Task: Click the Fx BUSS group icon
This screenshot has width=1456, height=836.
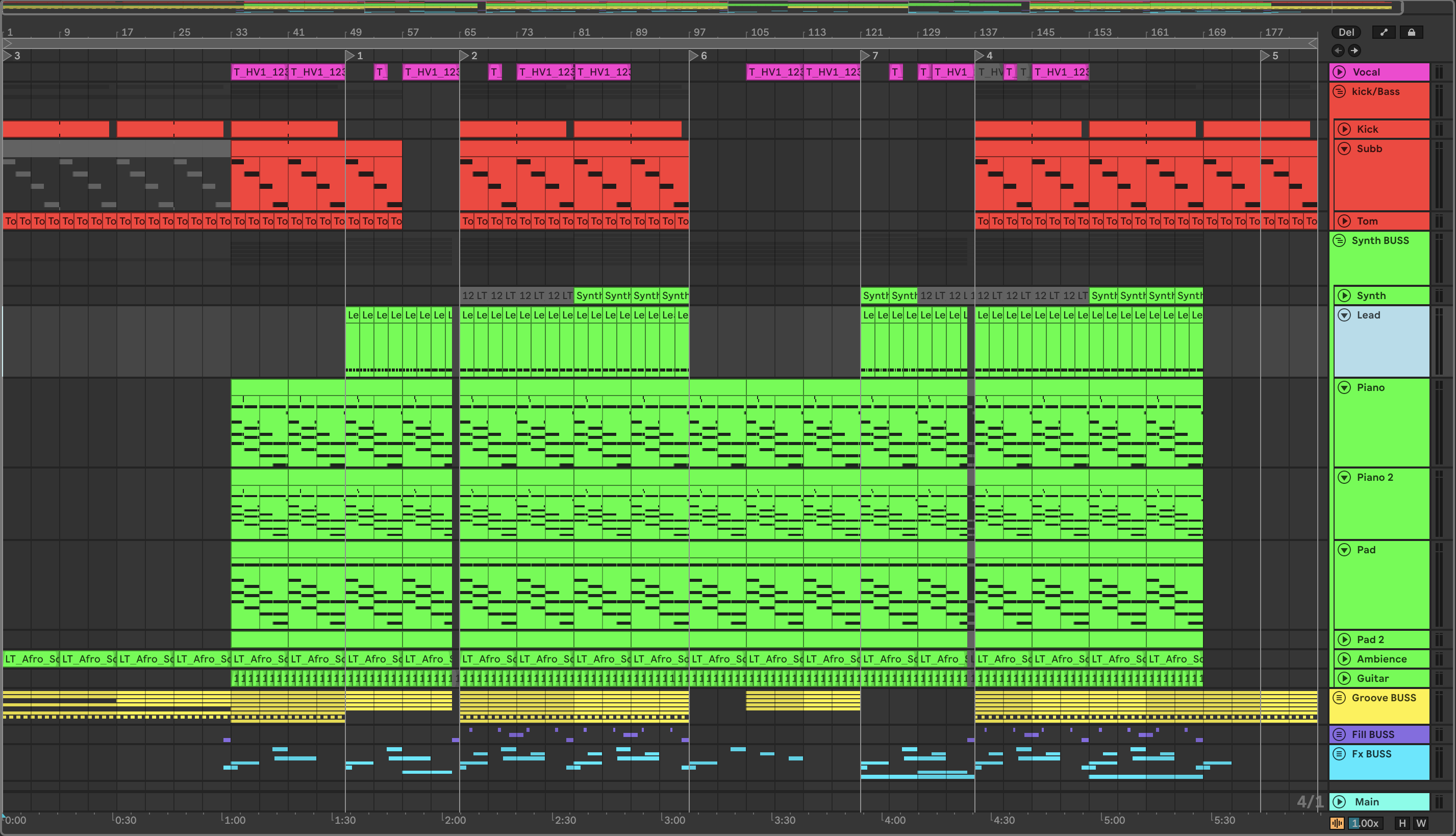Action: [1339, 753]
